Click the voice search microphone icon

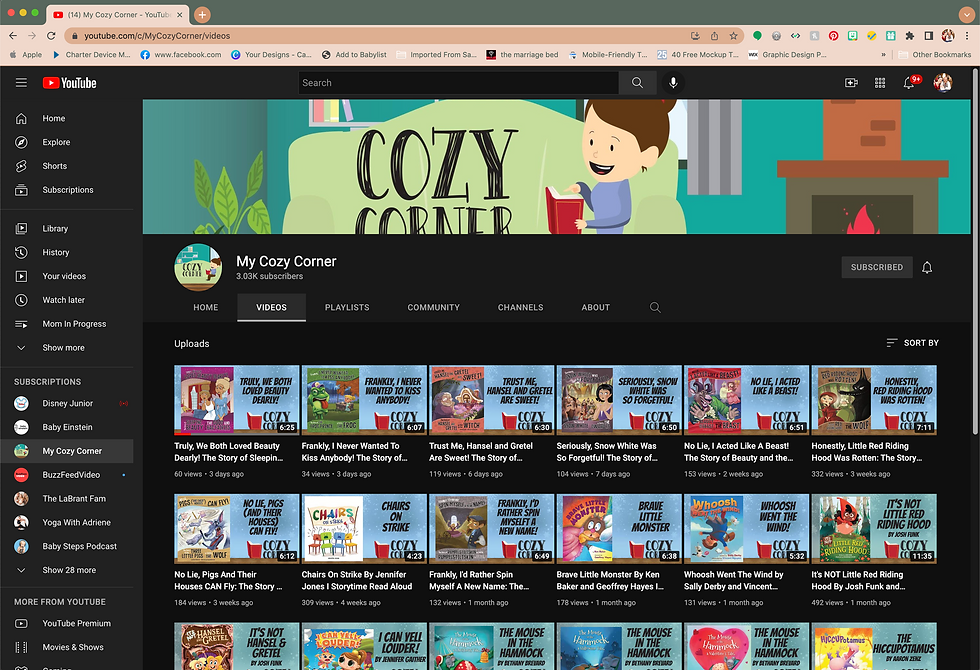coord(673,82)
